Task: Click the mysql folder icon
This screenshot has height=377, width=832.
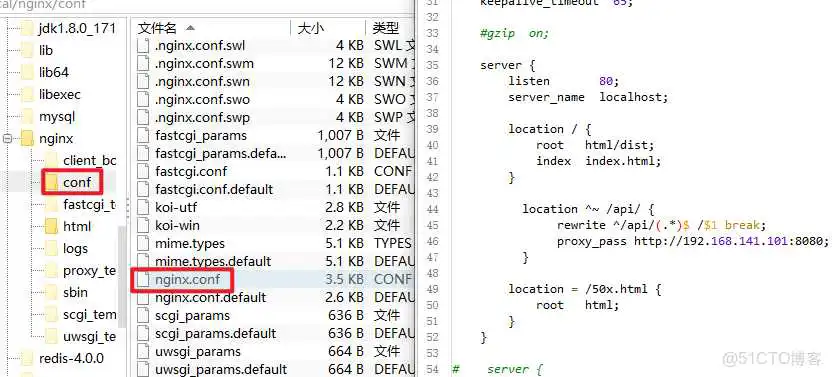Action: point(27,116)
